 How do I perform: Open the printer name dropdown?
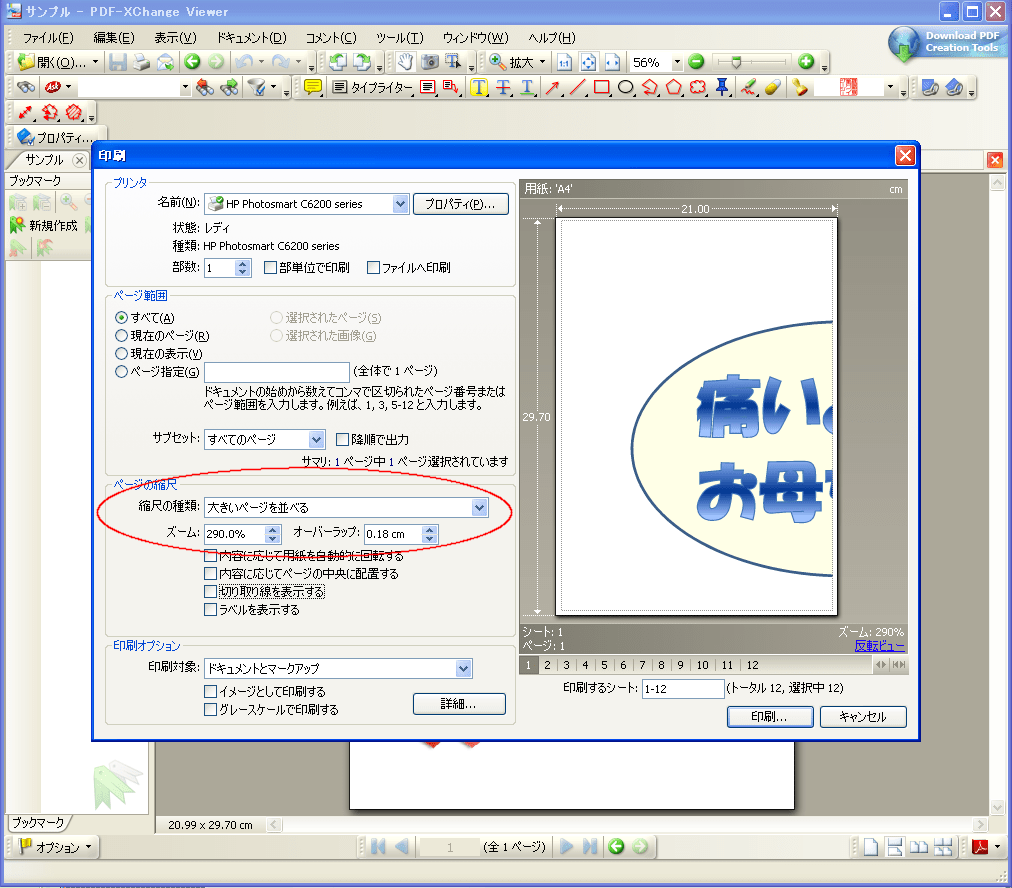(401, 204)
